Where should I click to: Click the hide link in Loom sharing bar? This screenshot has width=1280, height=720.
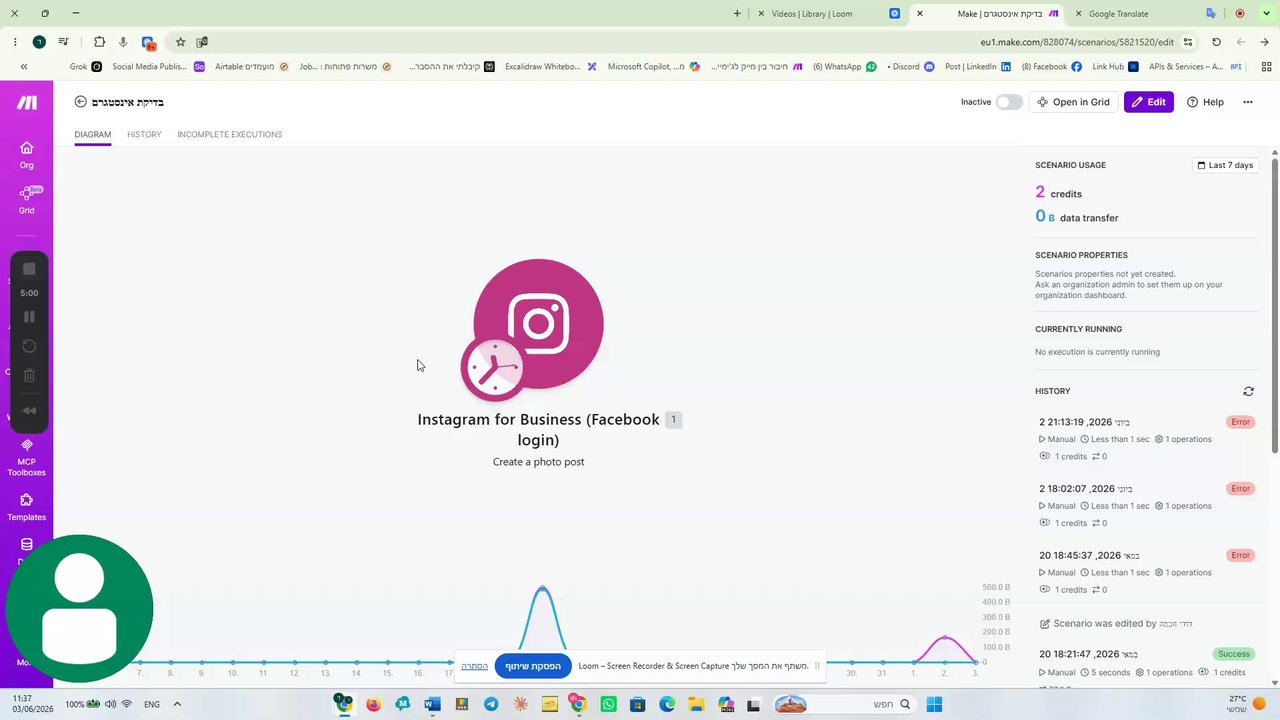pyautogui.click(x=474, y=666)
